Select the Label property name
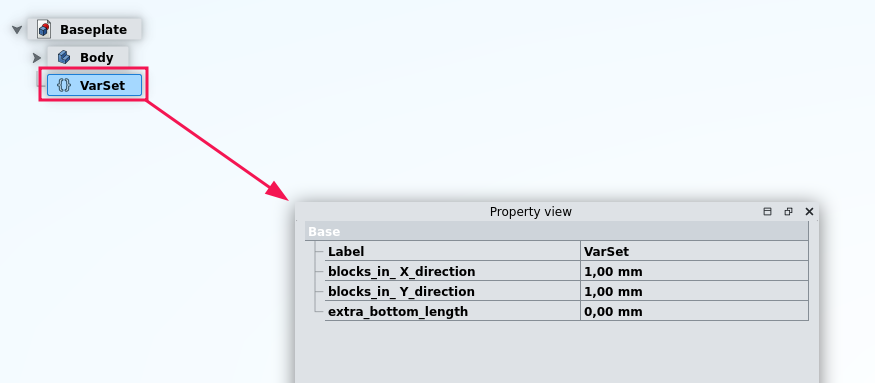The height and width of the screenshot is (383, 875). (346, 251)
